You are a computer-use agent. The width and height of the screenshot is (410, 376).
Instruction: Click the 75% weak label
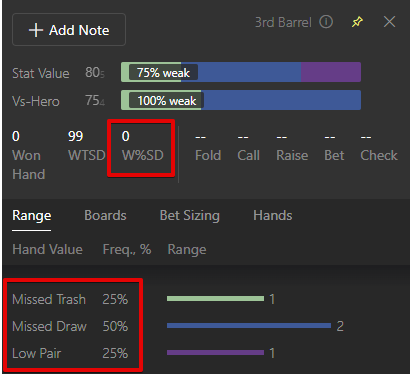[163, 72]
